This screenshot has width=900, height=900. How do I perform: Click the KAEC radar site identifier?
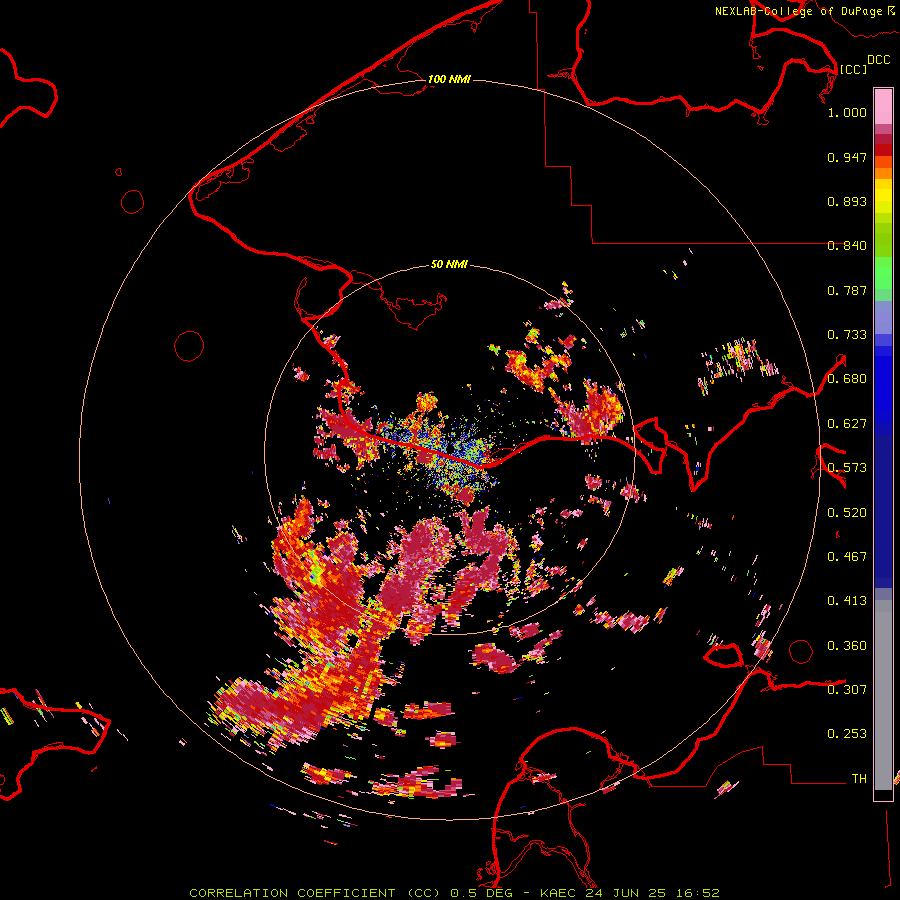point(558,893)
